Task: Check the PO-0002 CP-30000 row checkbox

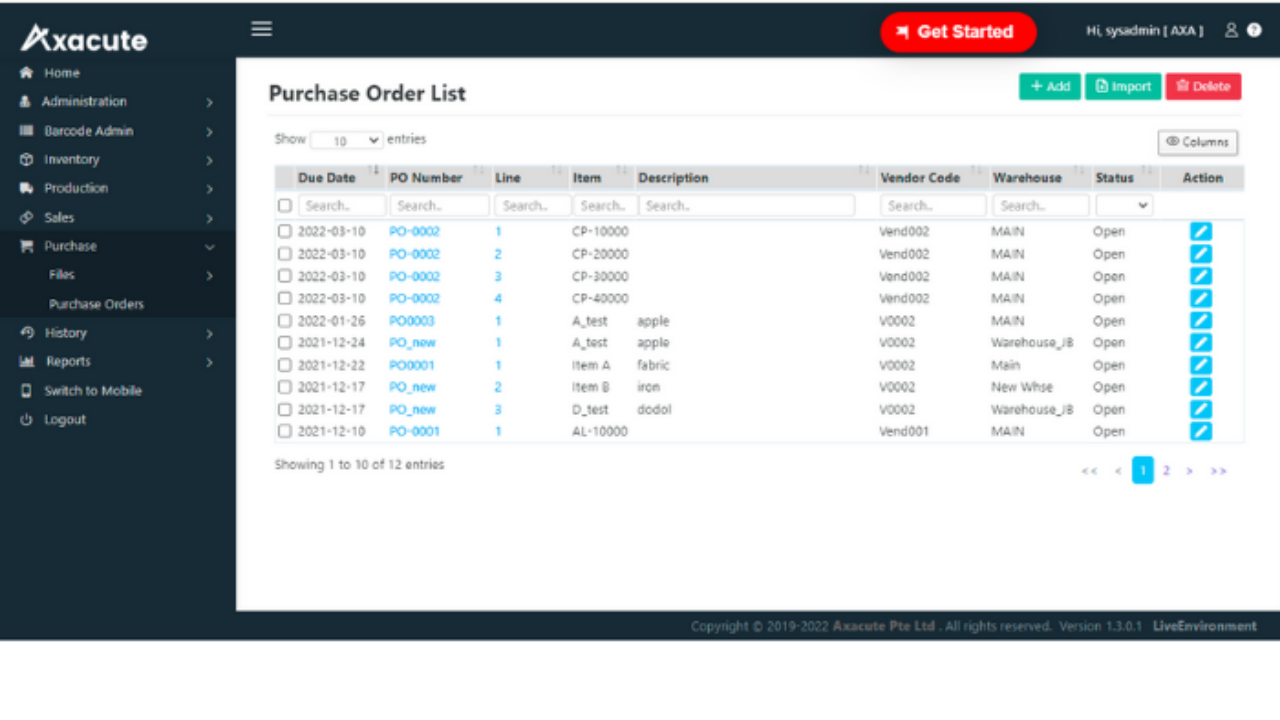Action: coord(285,276)
